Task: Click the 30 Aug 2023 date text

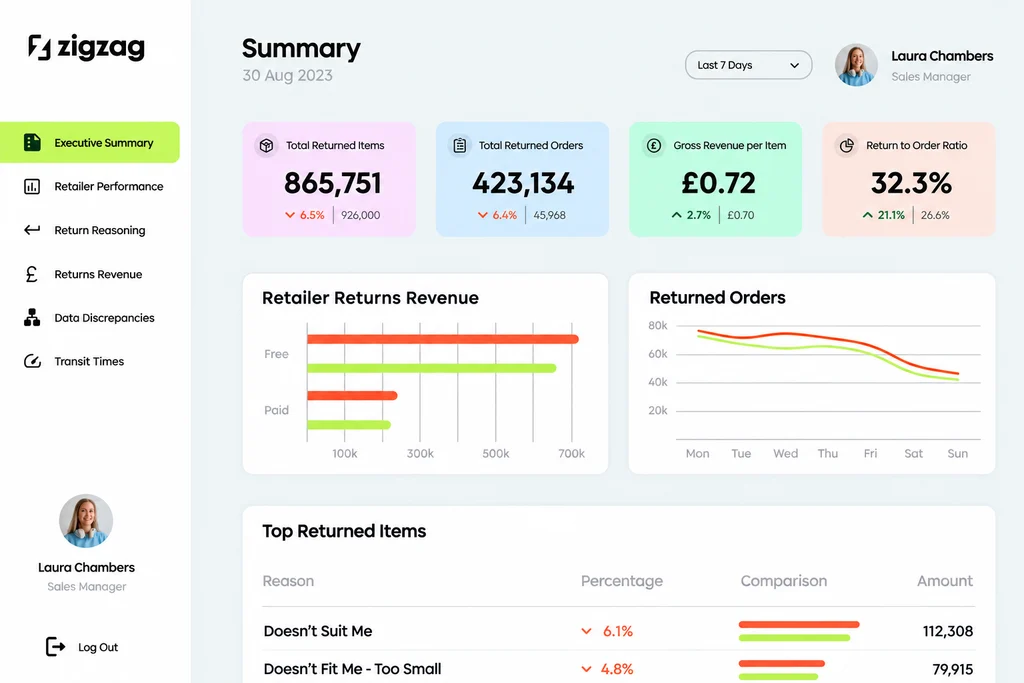Action: pos(287,76)
